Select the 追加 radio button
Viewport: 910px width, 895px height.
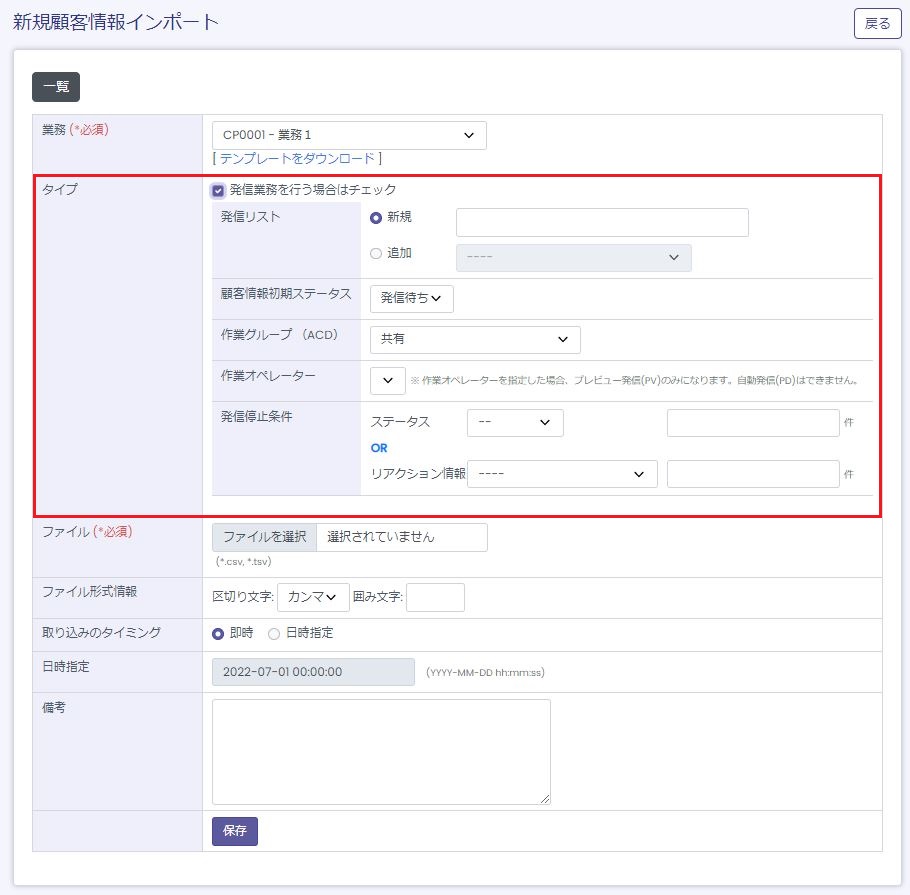376,254
